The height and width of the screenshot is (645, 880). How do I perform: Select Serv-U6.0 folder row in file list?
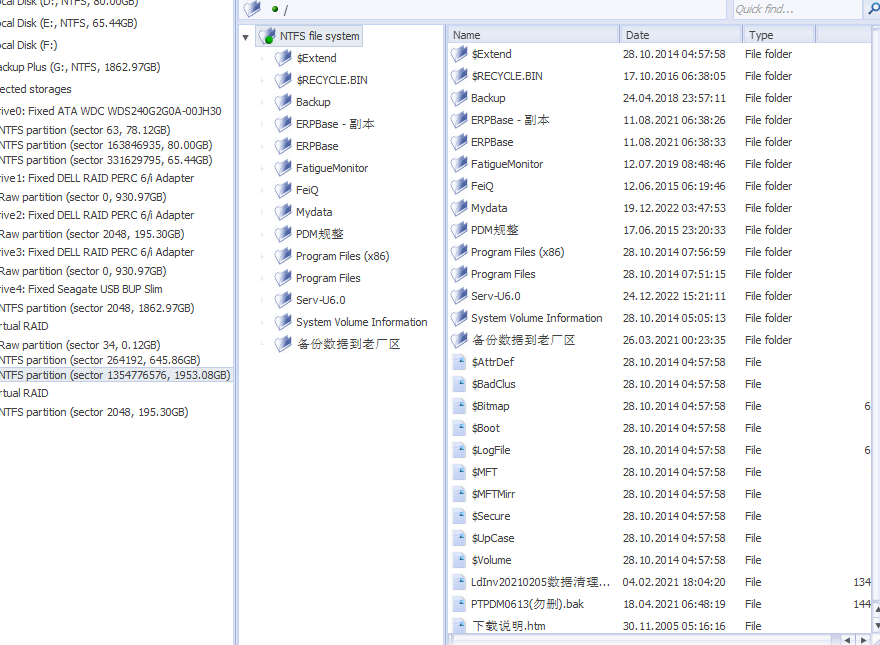[x=660, y=296]
